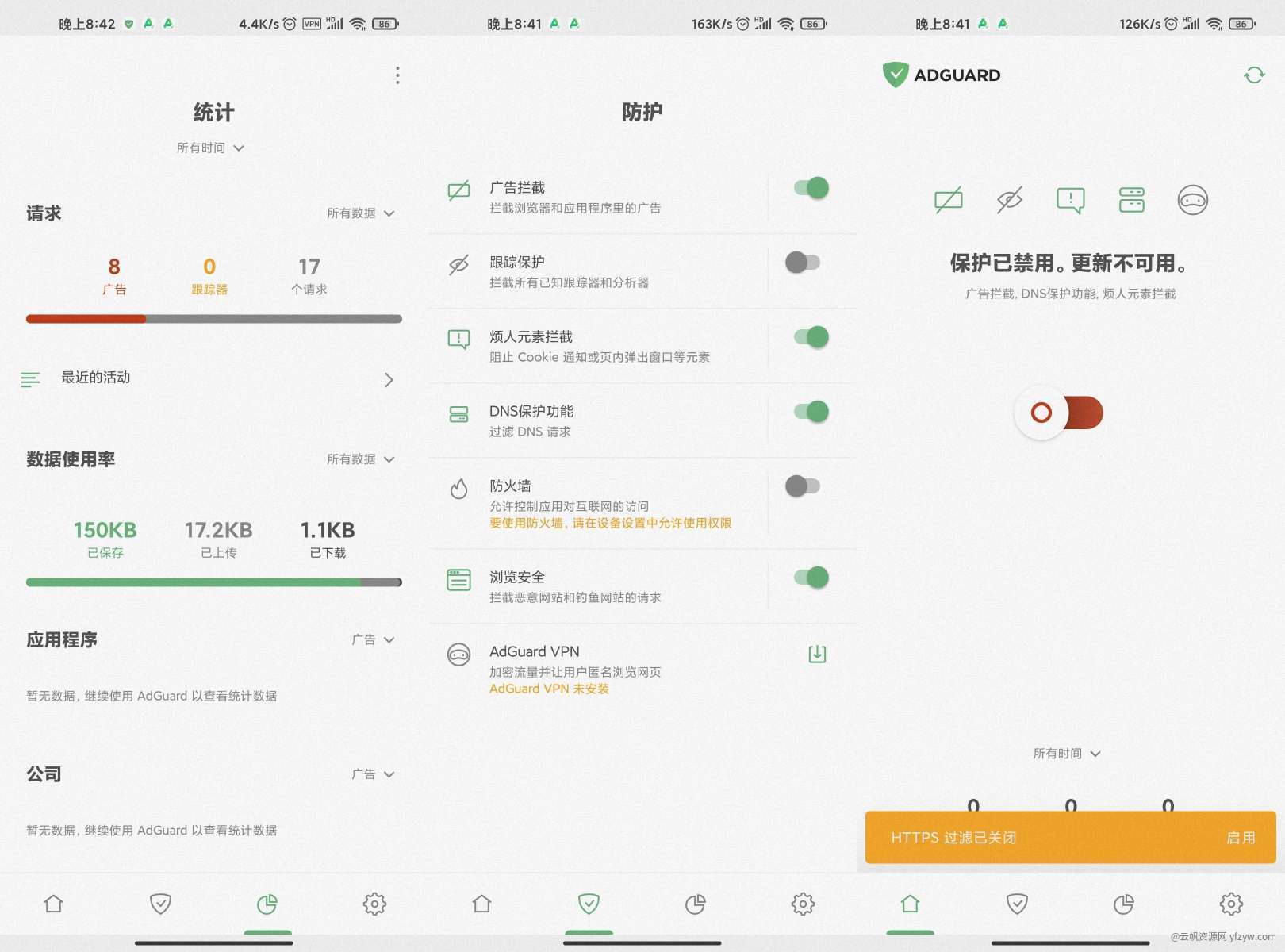Select the shield tab on the Protection screen
The width and height of the screenshot is (1285, 952).
[x=589, y=904]
